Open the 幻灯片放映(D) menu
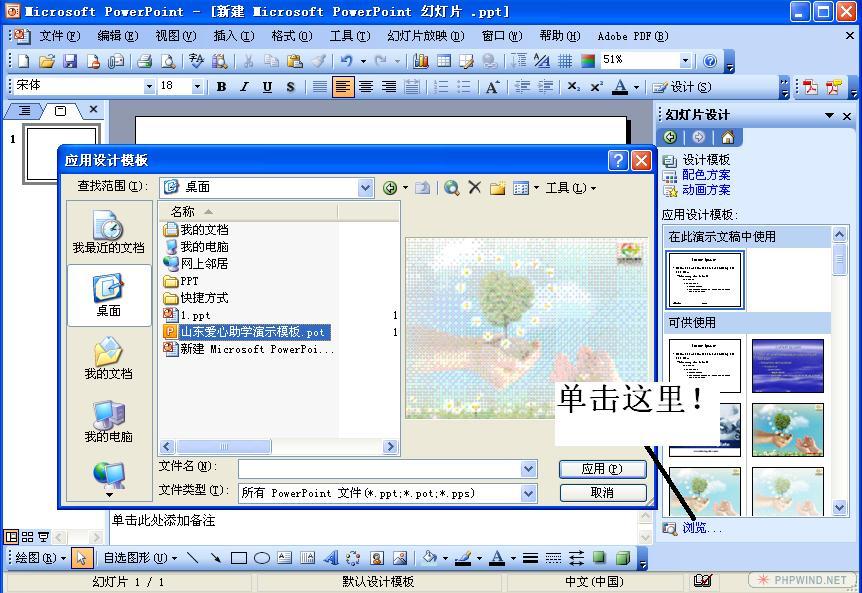Viewport: 862px width, 593px height. click(426, 36)
